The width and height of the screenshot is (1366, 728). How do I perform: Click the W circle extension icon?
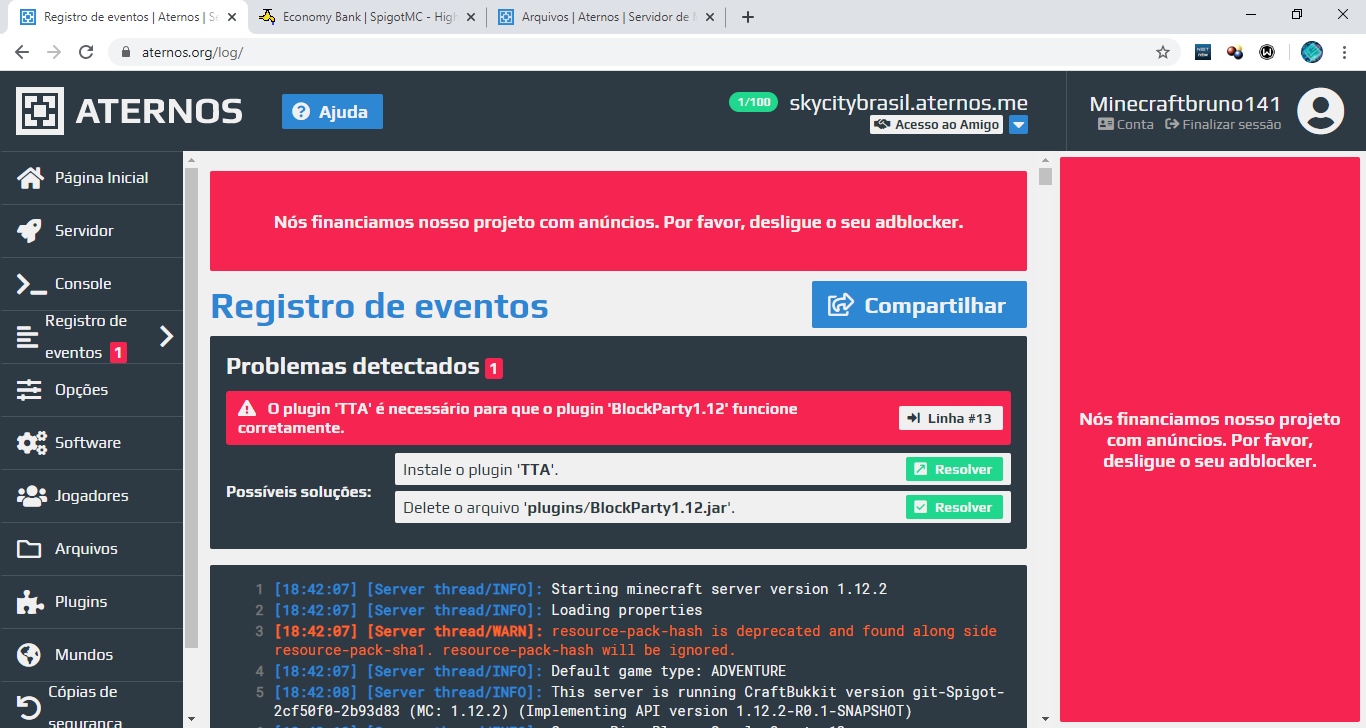tap(1267, 52)
